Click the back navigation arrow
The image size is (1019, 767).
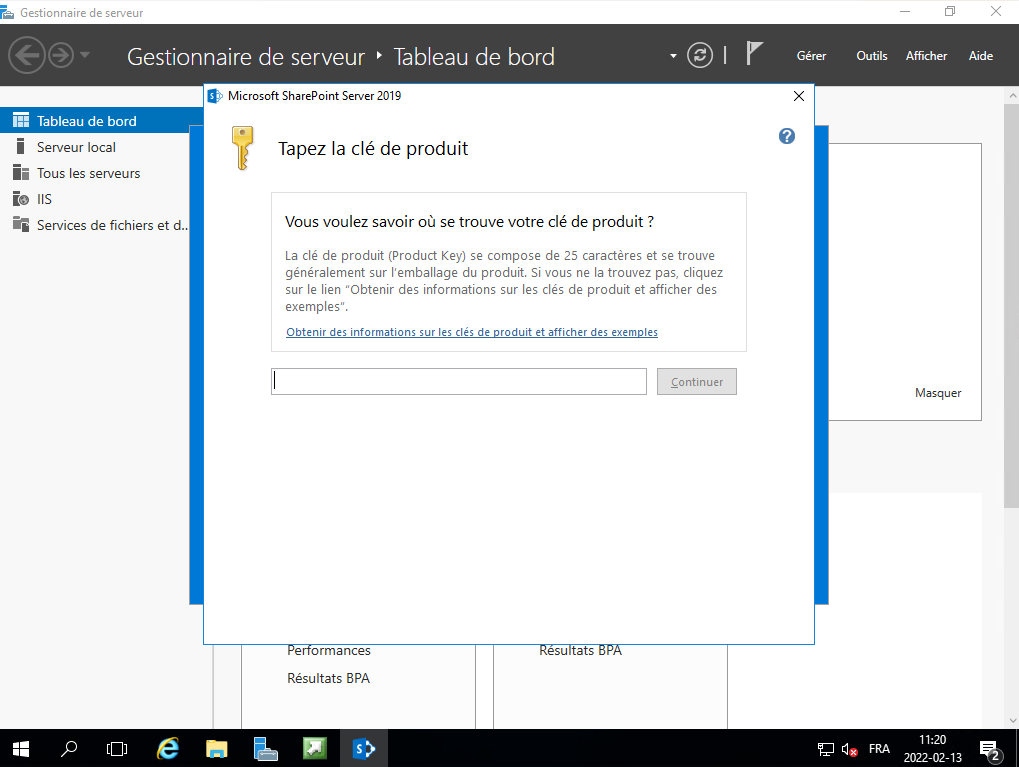pyautogui.click(x=27, y=55)
